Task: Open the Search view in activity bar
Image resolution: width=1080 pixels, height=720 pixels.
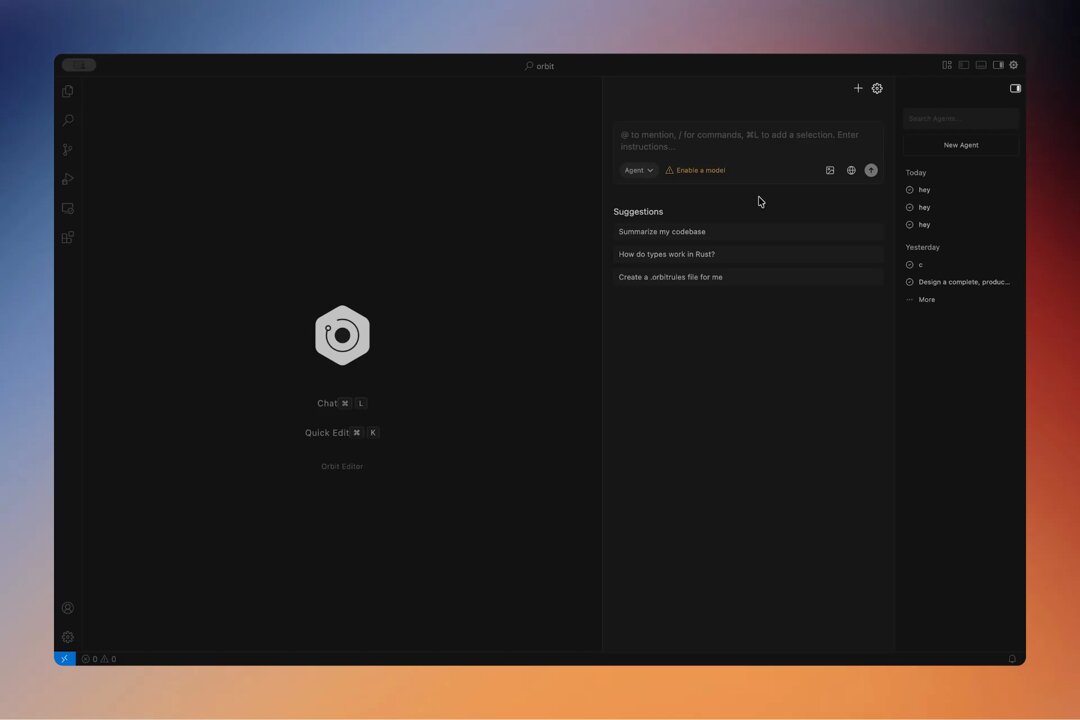Action: (68, 121)
